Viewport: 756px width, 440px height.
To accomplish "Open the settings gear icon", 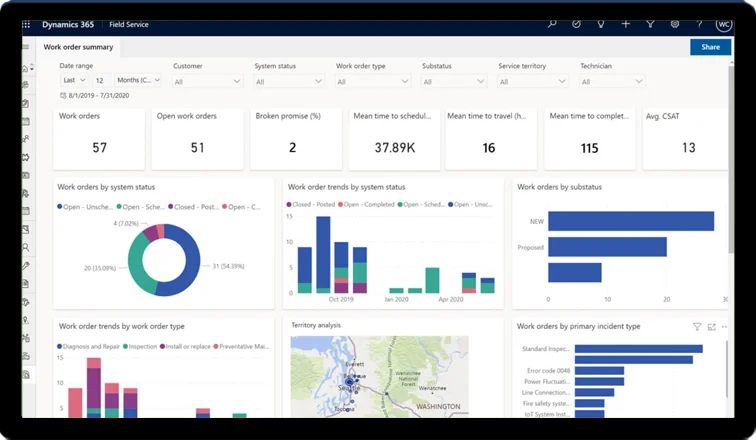I will coord(675,24).
